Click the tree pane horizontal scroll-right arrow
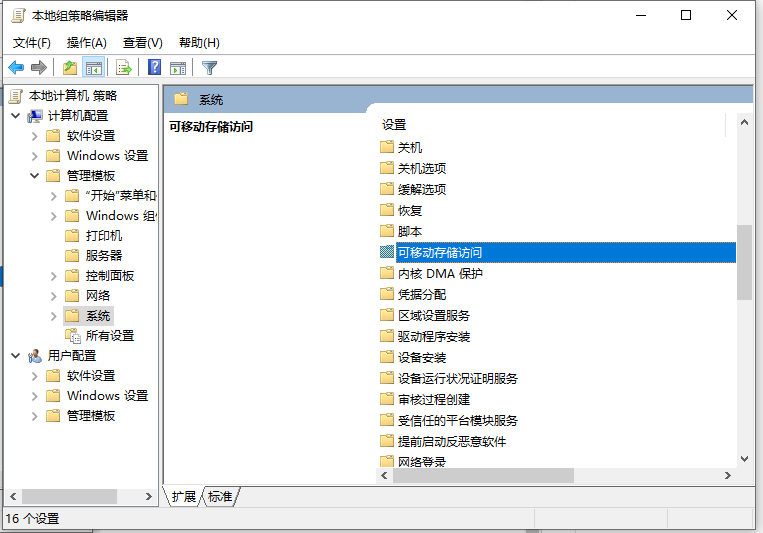 point(148,496)
